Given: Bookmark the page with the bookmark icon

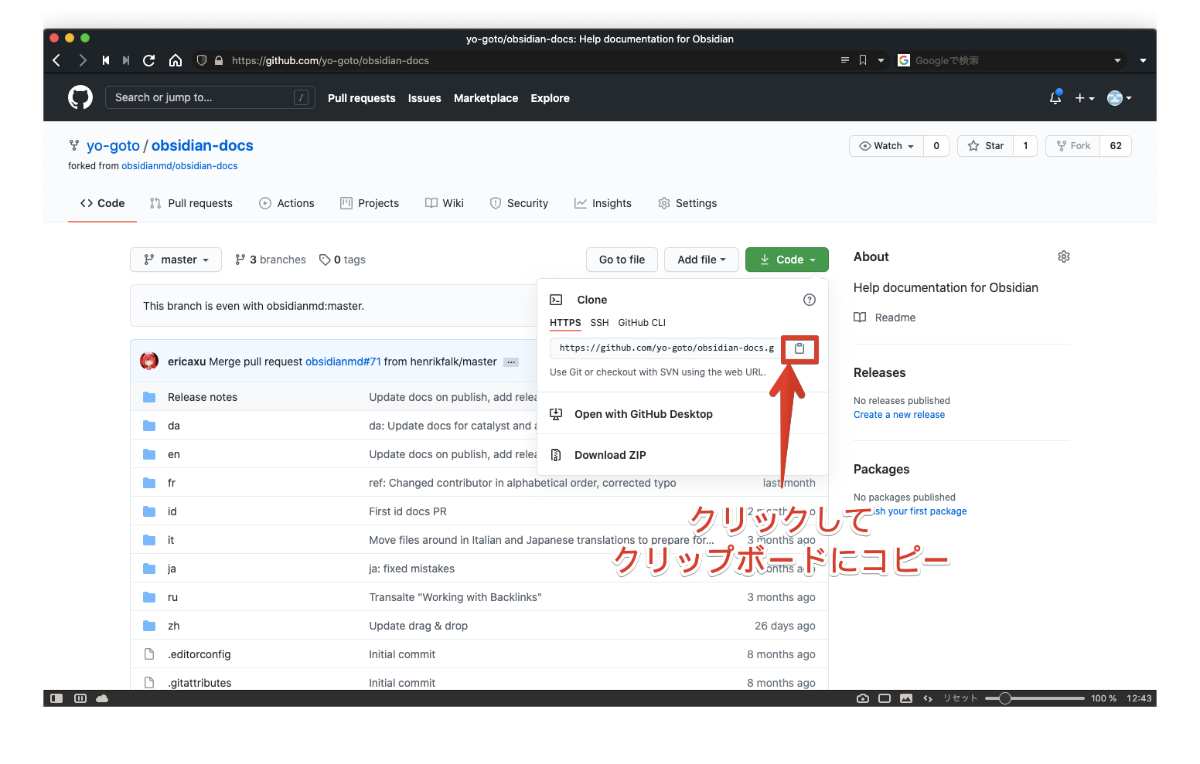Looking at the screenshot, I should pos(863,60).
